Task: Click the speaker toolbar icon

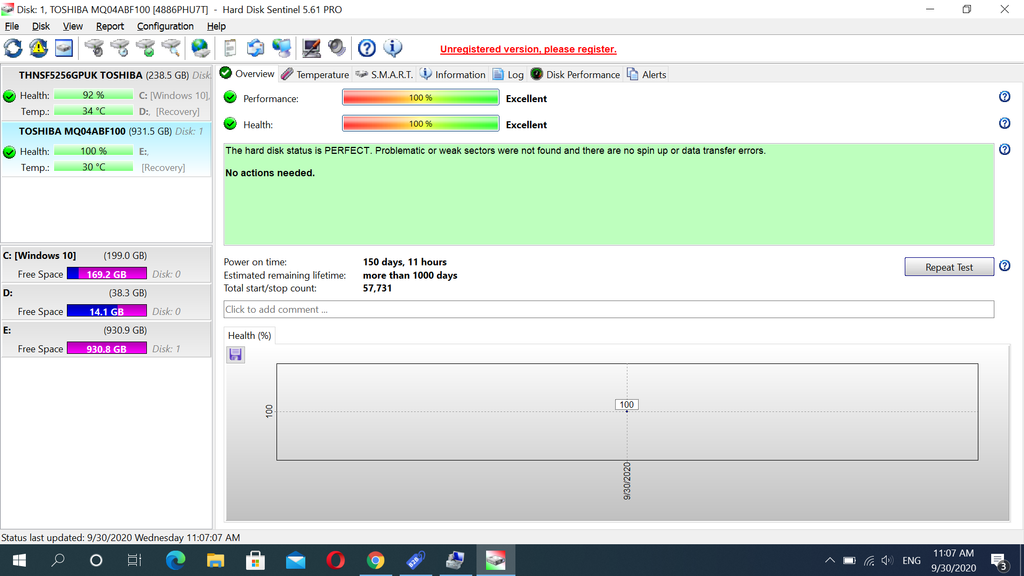Action: (x=337, y=48)
